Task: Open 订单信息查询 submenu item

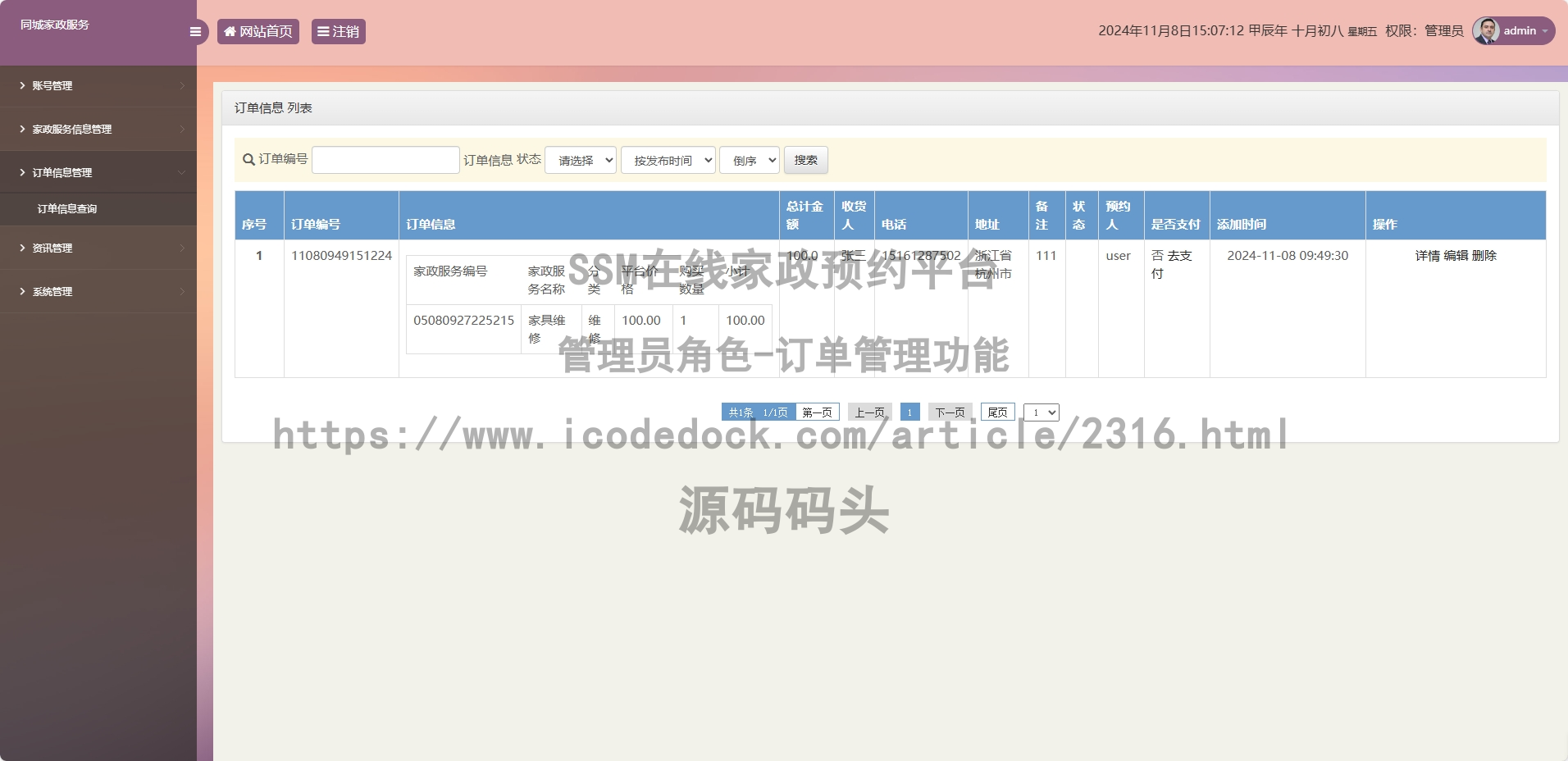Action: [x=67, y=208]
